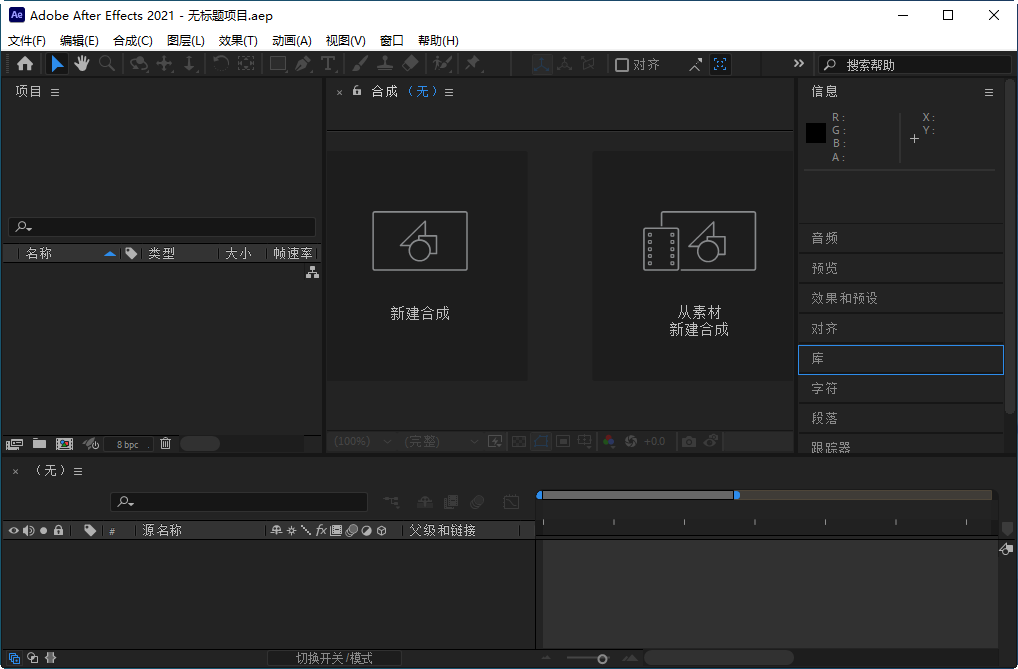Pick the Pen tool from the toolbar
Screen dimensions: 1018x669
click(x=304, y=63)
